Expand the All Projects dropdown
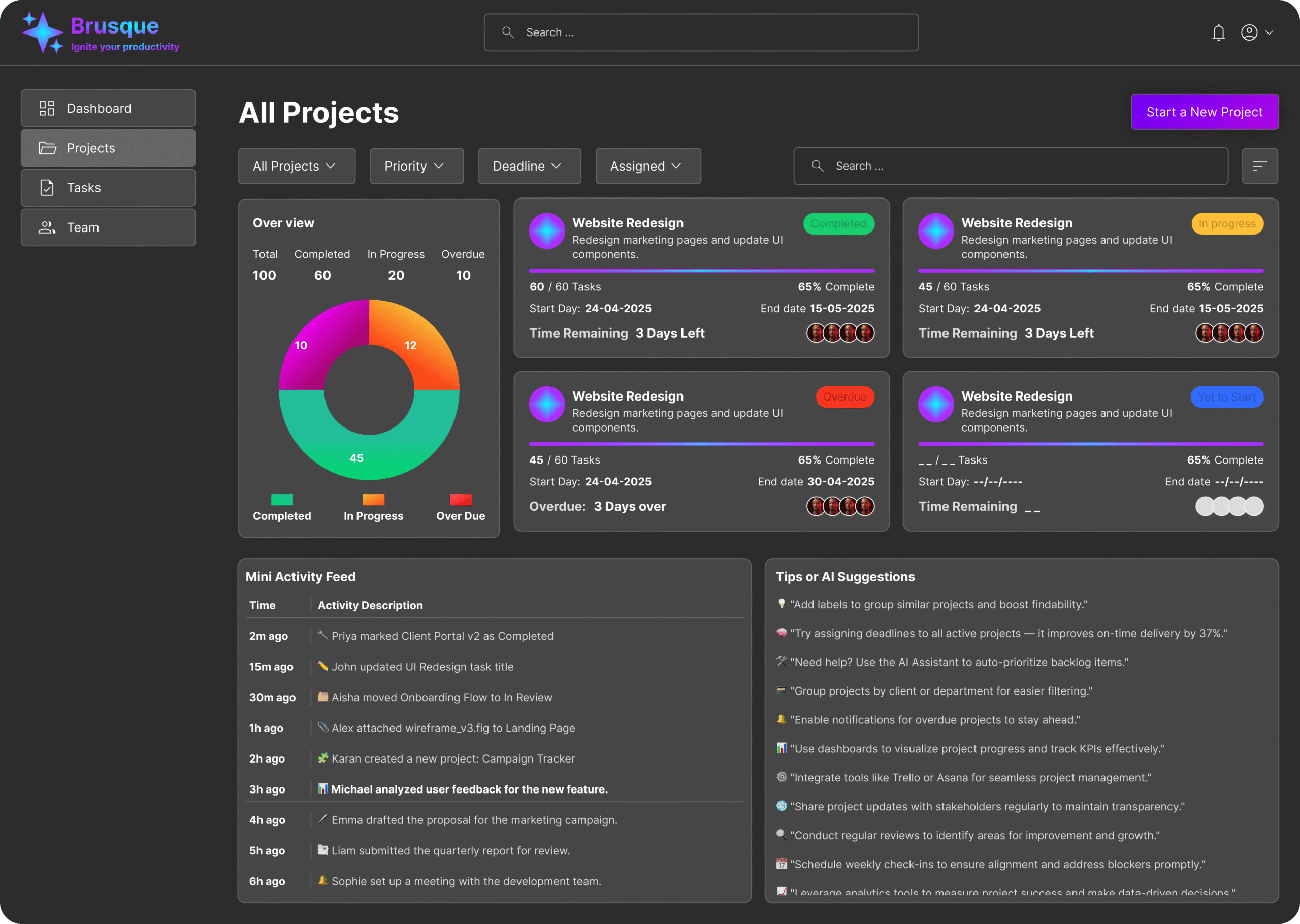 pyautogui.click(x=297, y=166)
